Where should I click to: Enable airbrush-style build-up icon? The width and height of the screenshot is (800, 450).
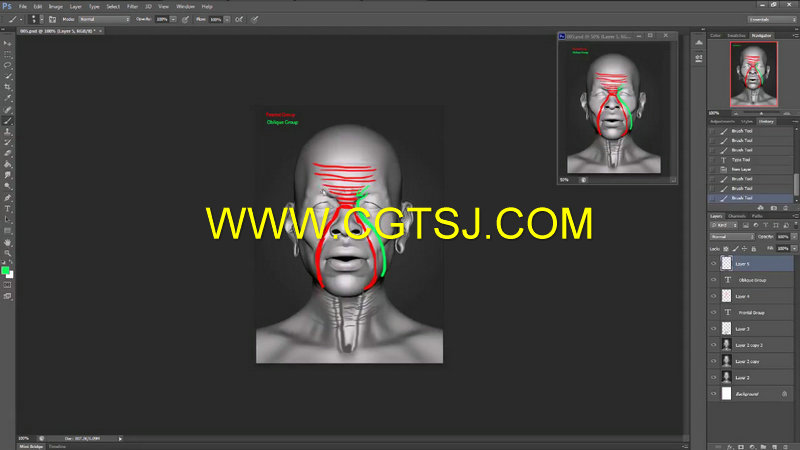[238, 19]
